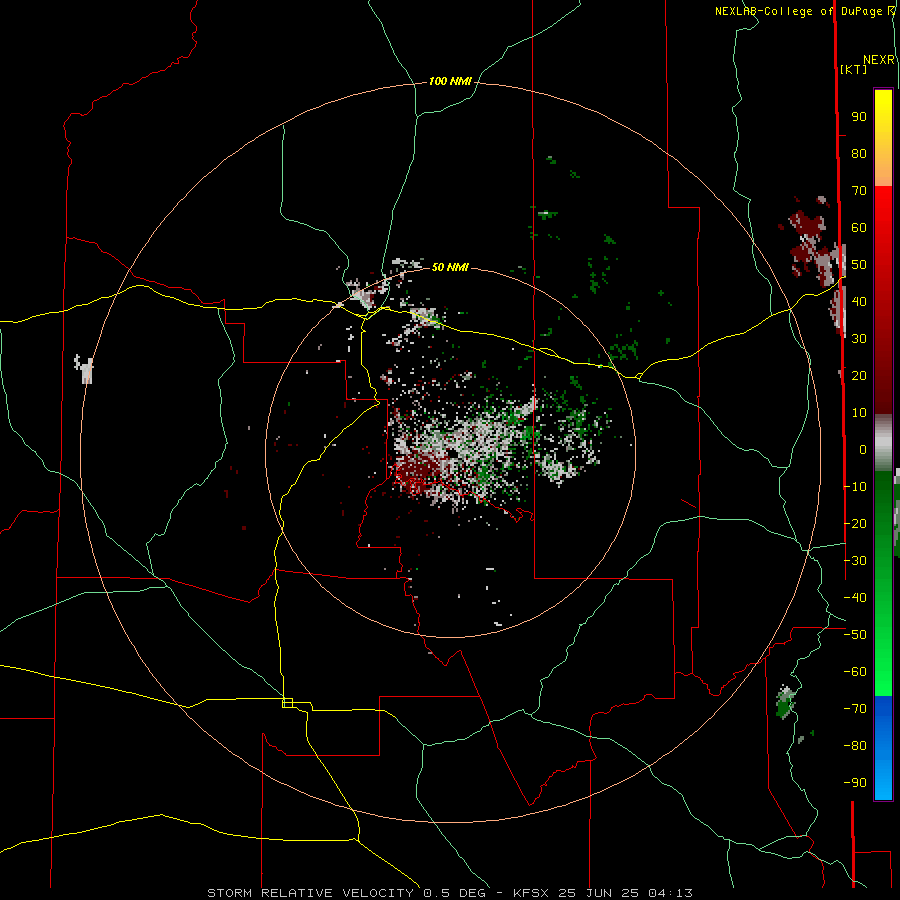The height and width of the screenshot is (900, 900).
Task: Click the 70 value on the velocity scale
Action: coord(859,191)
